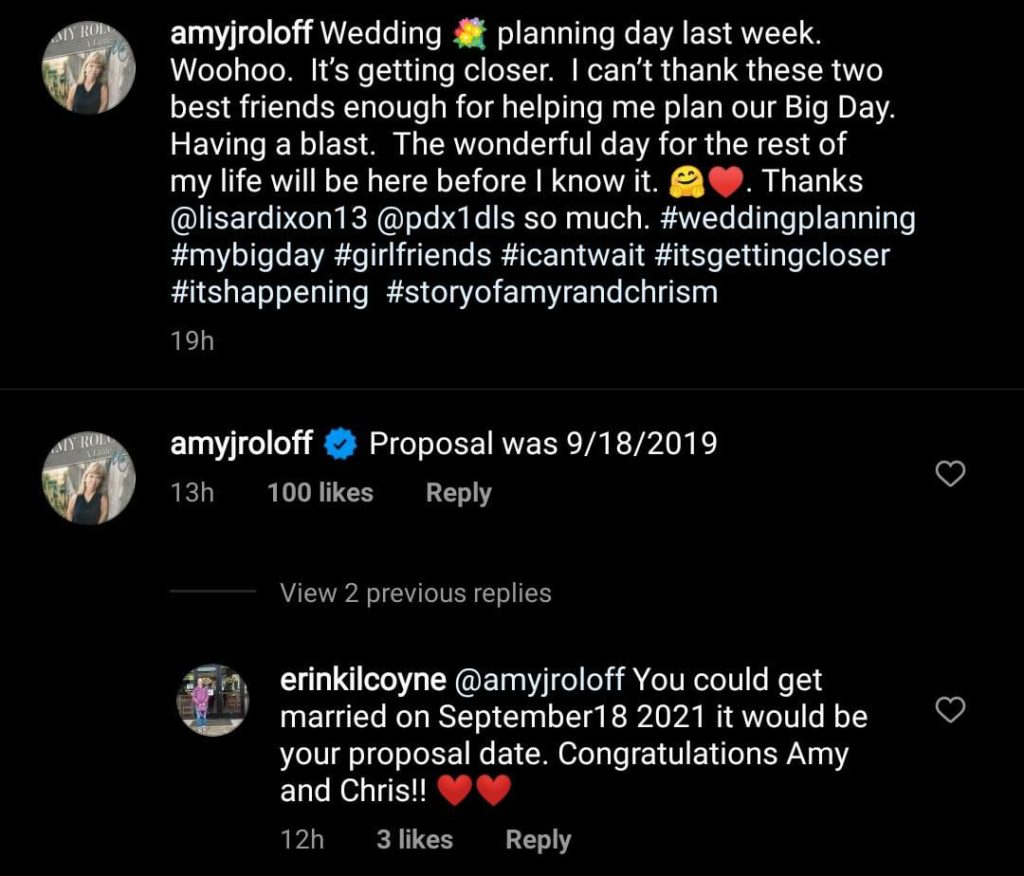
Task: Open the #itshappening hashtag
Action: click(269, 292)
